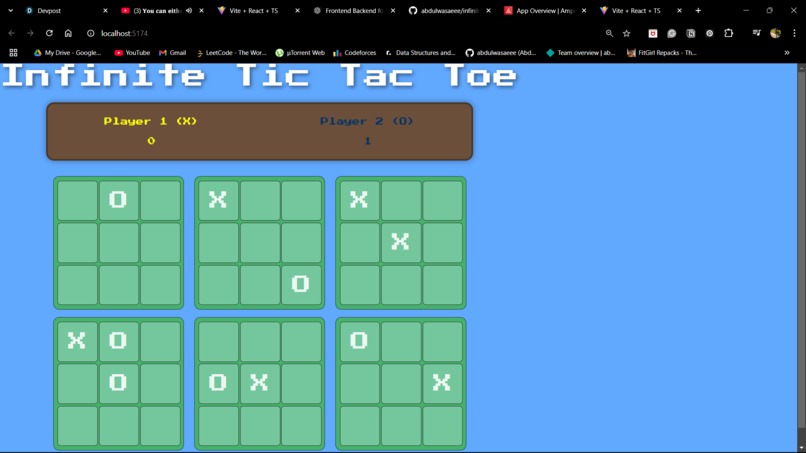Open the Extensions puzzle icon
This screenshot has height=453, width=806.
click(728, 33)
